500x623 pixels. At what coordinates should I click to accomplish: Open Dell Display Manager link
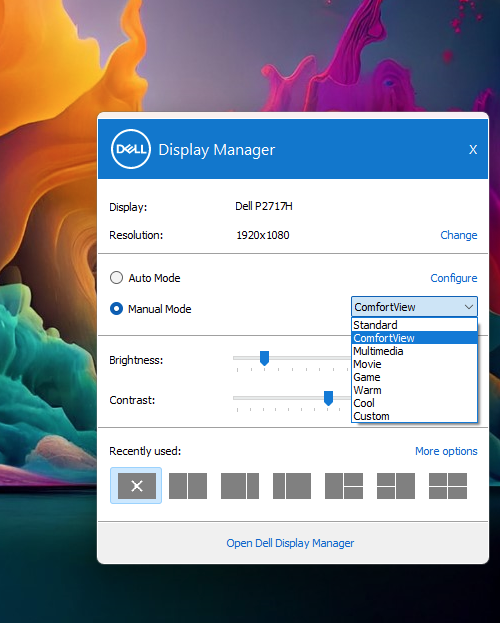pyautogui.click(x=290, y=543)
